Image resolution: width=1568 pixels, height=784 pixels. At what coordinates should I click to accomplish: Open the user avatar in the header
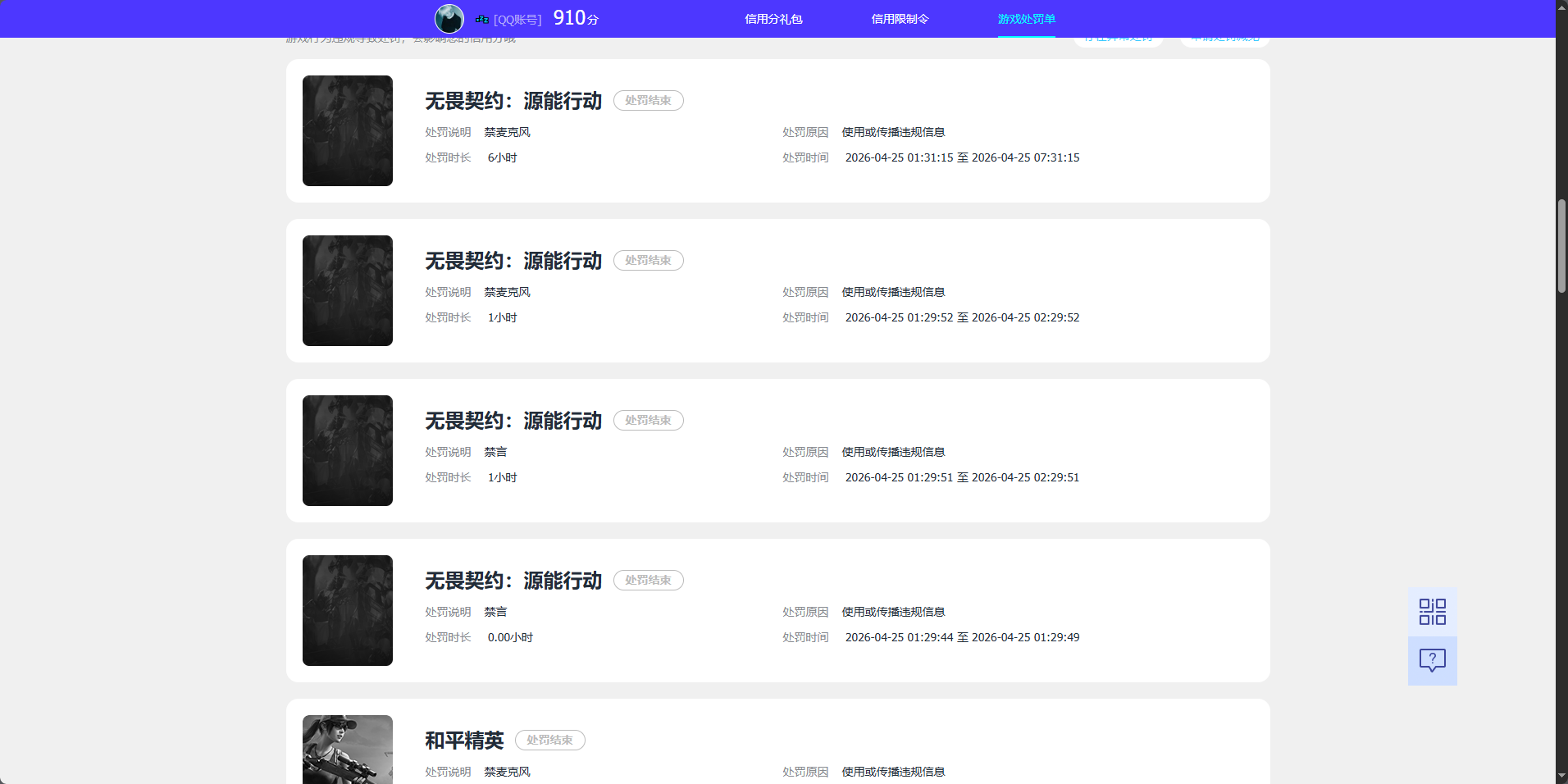pos(449,19)
